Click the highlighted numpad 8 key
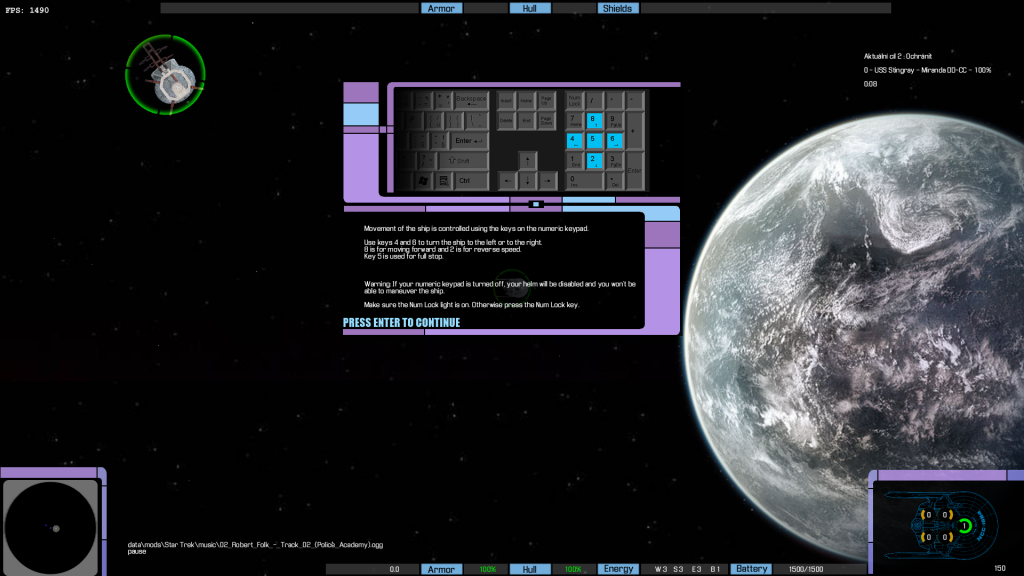 click(594, 121)
